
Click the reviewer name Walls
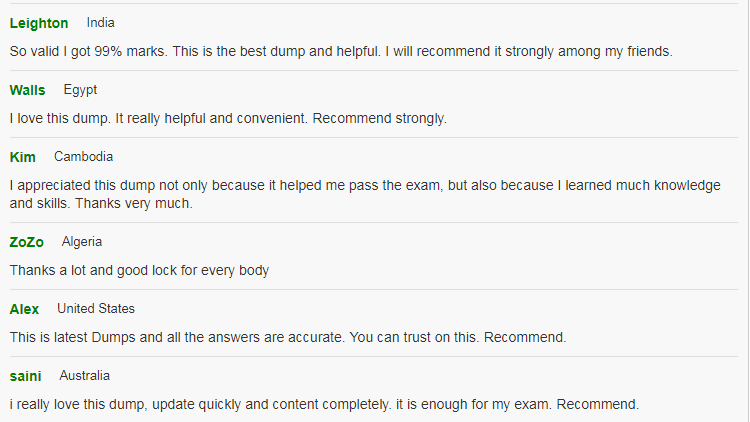pos(27,90)
